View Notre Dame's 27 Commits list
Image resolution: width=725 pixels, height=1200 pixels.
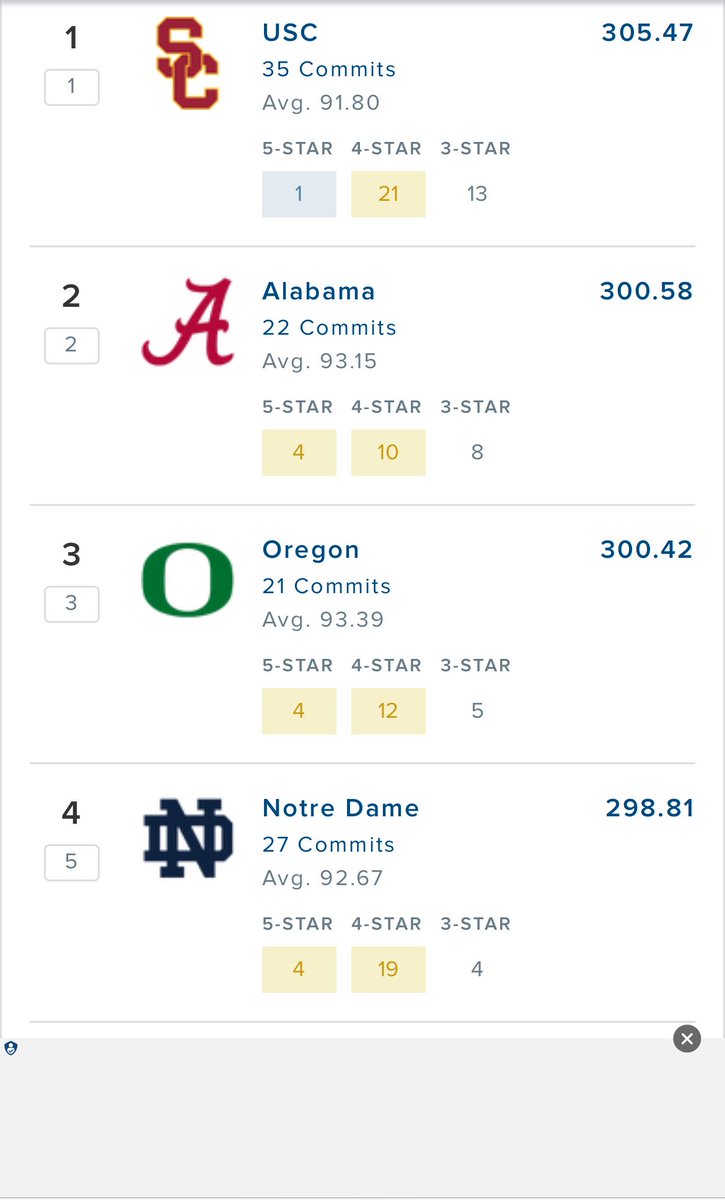328,844
